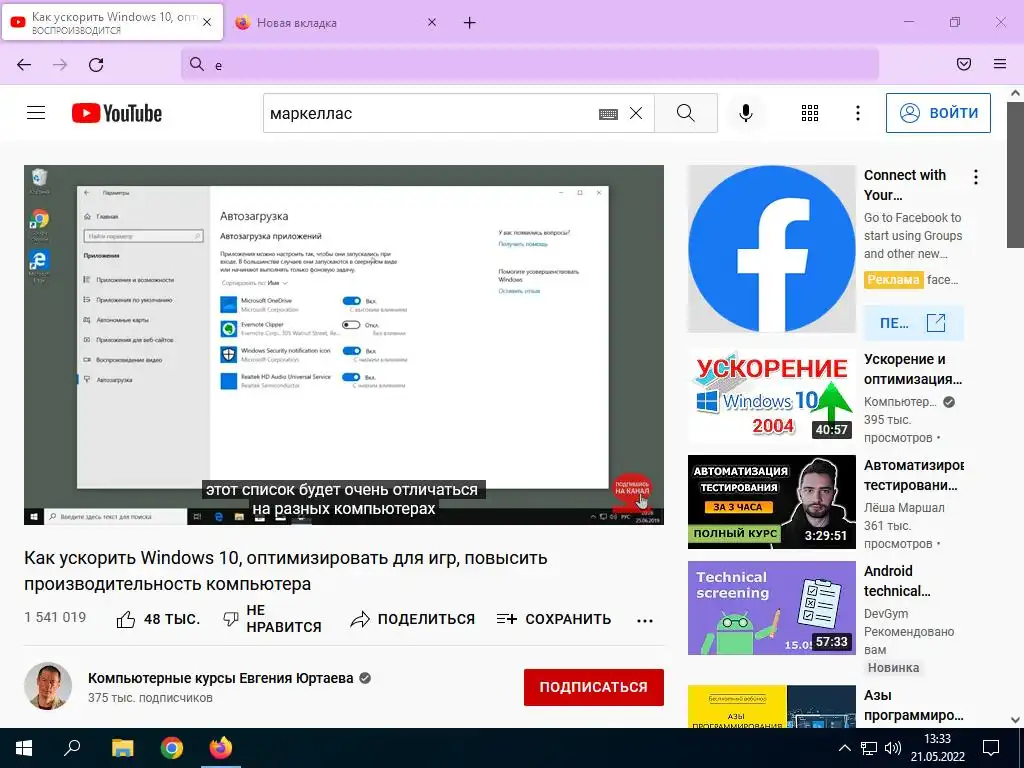
Task: Open YouTube settings three-dot menu
Action: click(857, 113)
